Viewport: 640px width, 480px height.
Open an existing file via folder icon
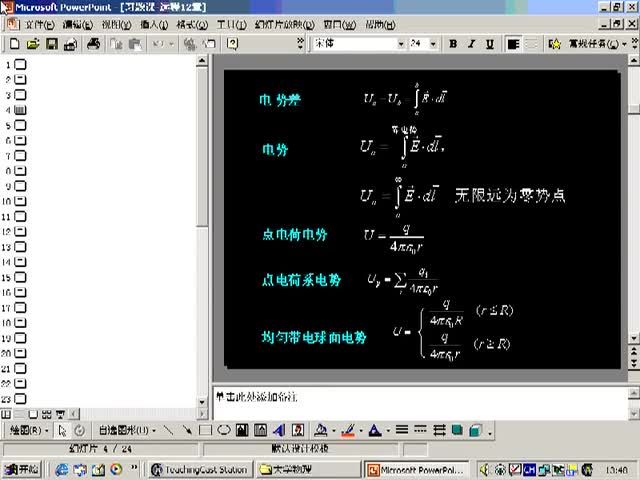[x=33, y=43]
